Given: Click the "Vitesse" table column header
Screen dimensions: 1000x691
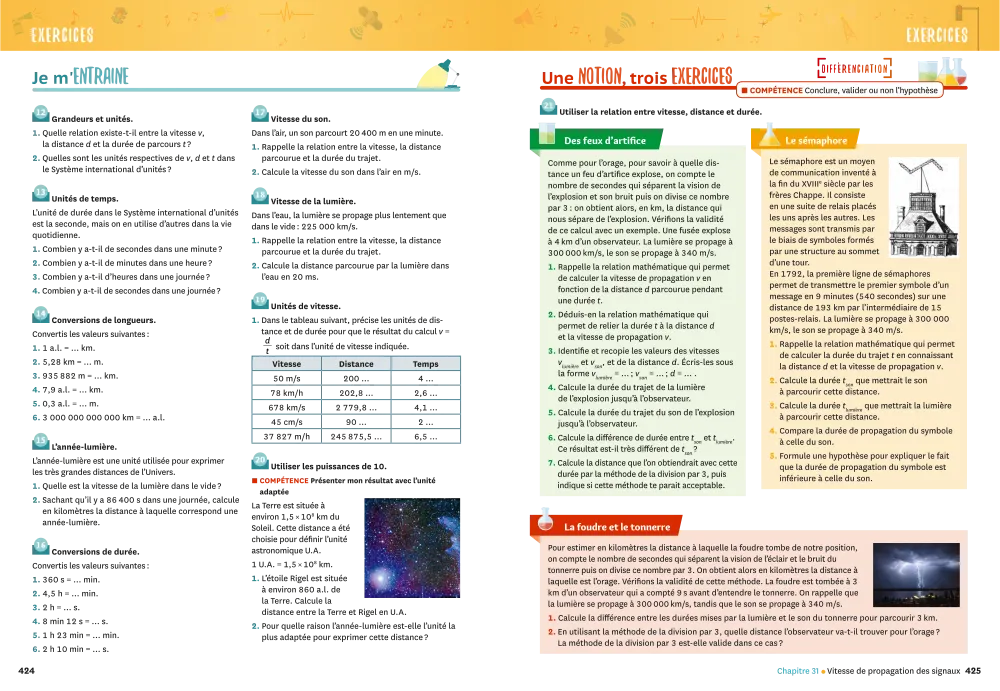Looking at the screenshot, I should point(286,364).
